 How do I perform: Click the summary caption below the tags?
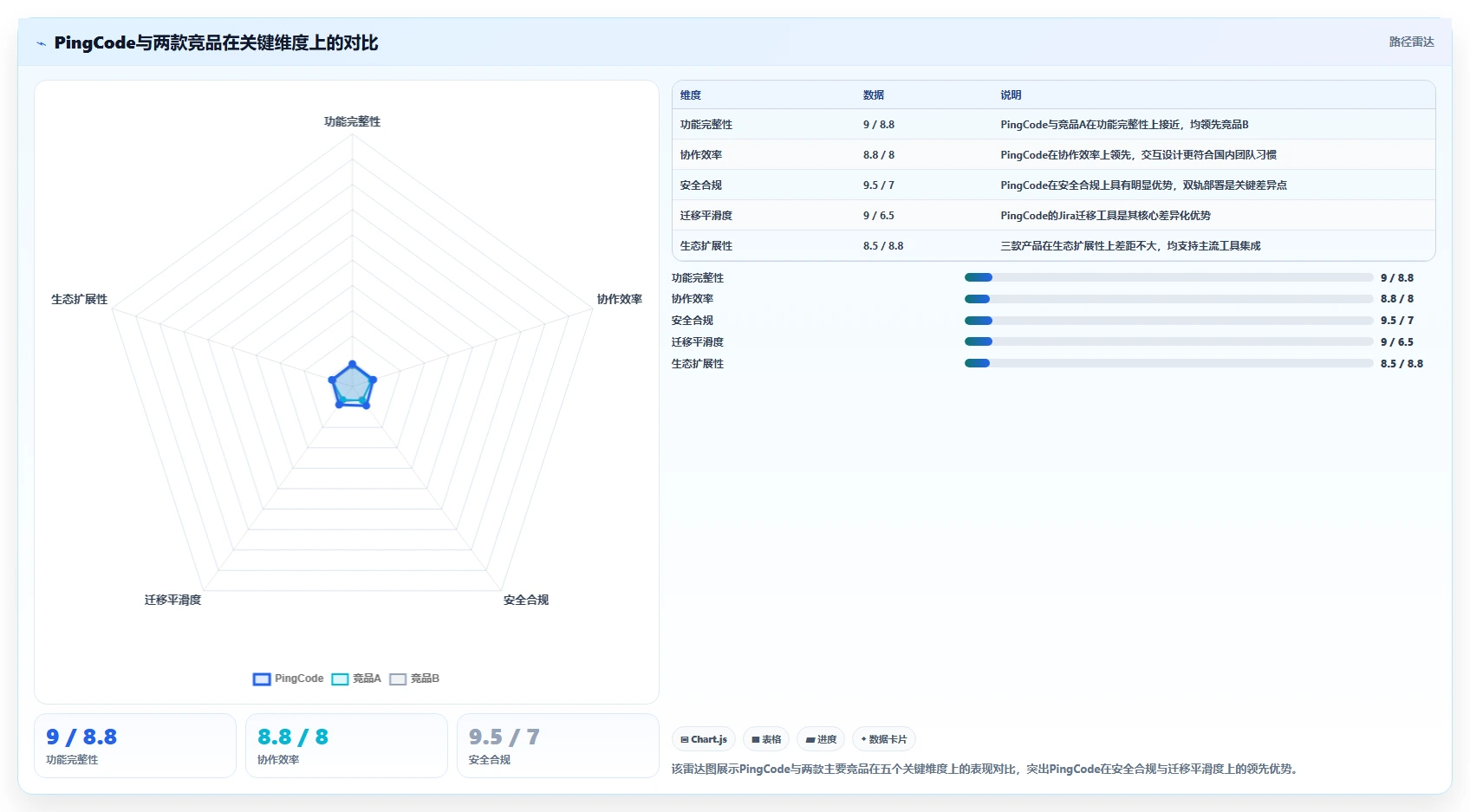986,770
